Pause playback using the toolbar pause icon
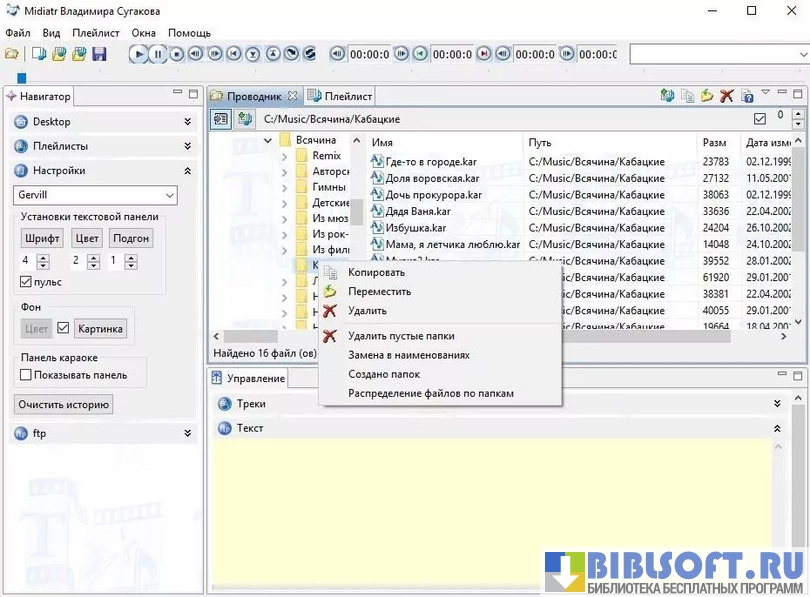This screenshot has width=810, height=597. (158, 54)
